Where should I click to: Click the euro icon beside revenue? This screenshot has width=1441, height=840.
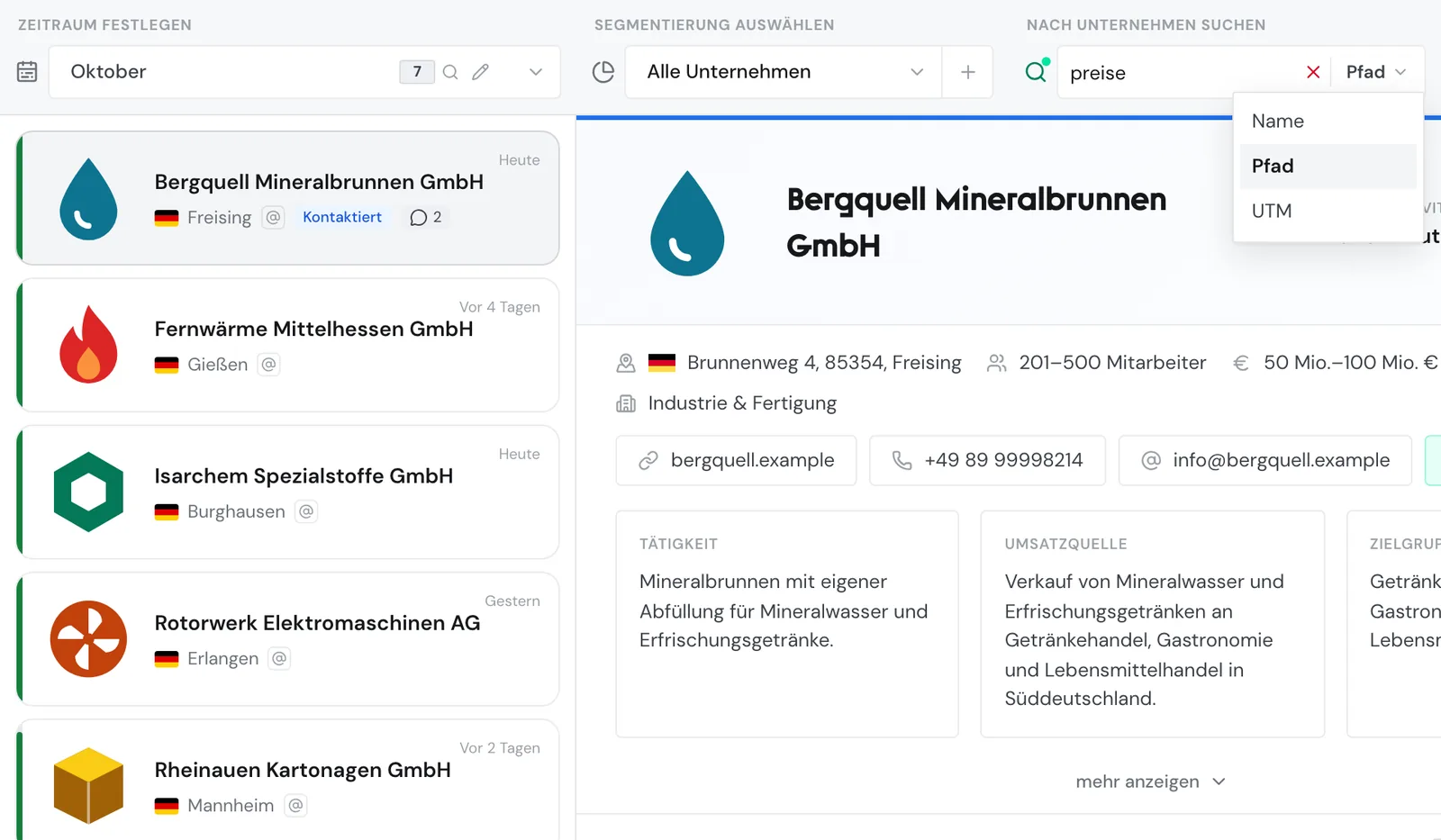pos(1241,363)
